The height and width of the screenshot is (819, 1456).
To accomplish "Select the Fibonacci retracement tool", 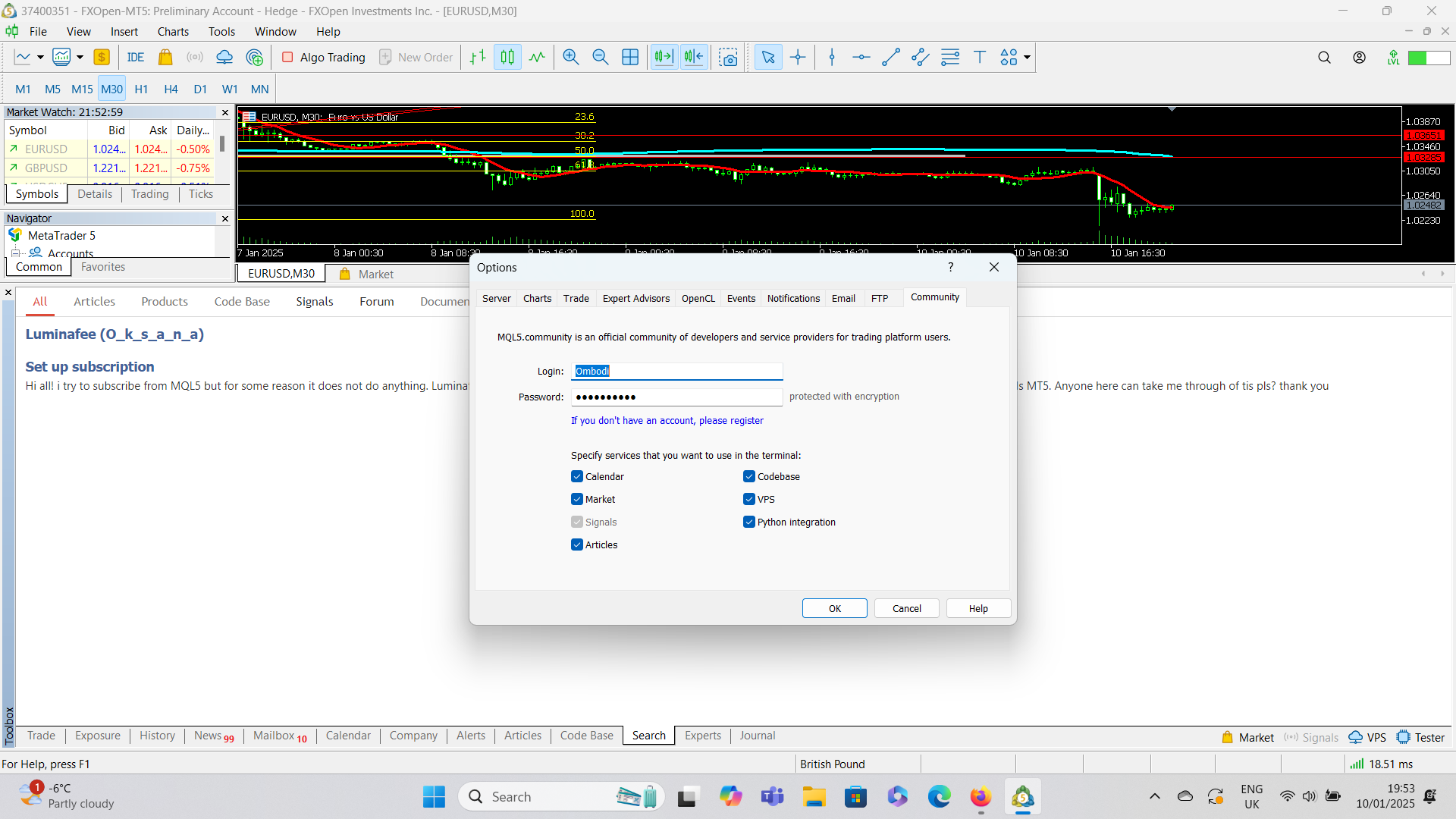I will (x=950, y=57).
